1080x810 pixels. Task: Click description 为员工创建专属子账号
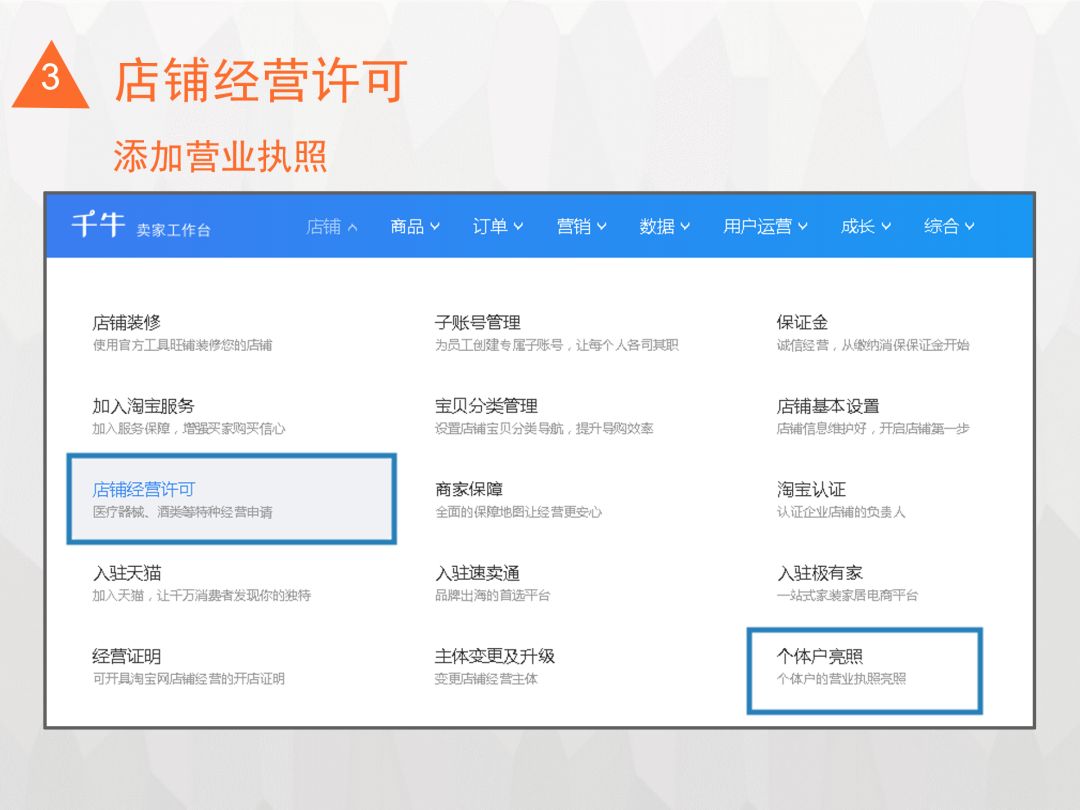[x=499, y=345]
